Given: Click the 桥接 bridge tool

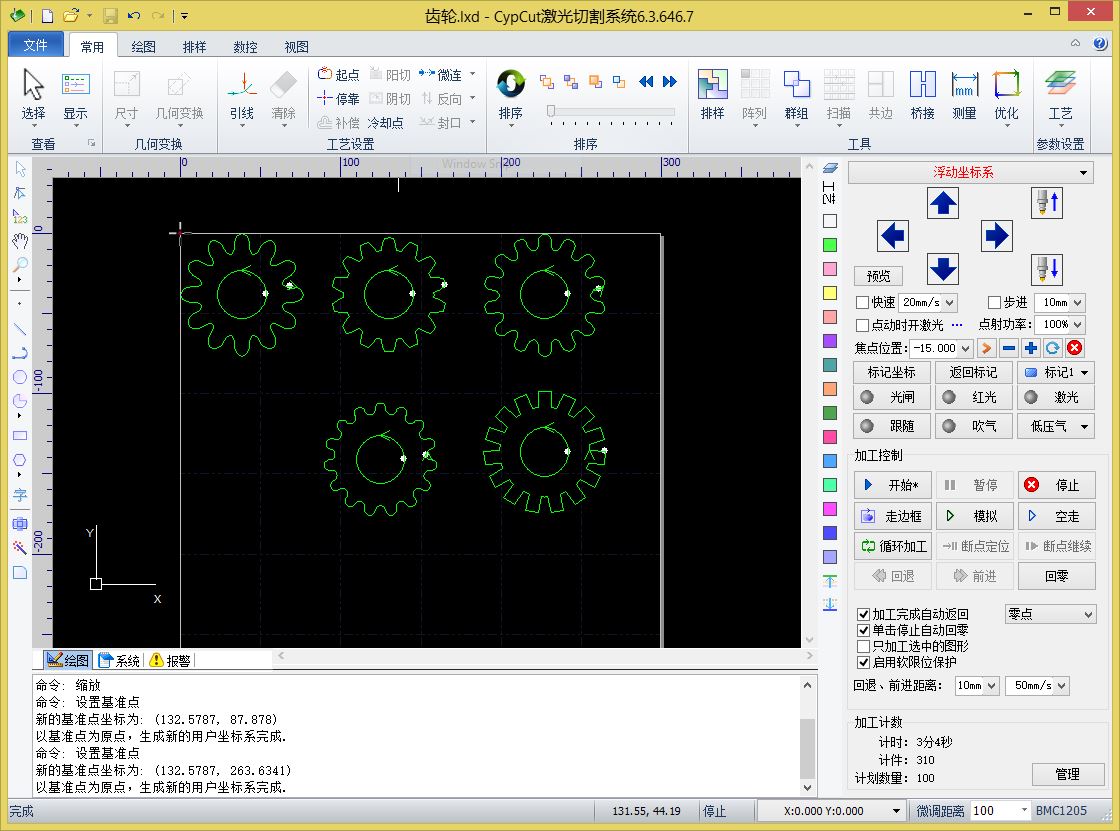Looking at the screenshot, I should (x=922, y=94).
